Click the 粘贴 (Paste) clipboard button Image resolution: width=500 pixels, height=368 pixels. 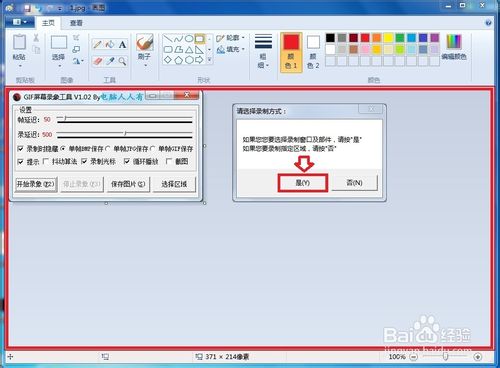[x=19, y=46]
